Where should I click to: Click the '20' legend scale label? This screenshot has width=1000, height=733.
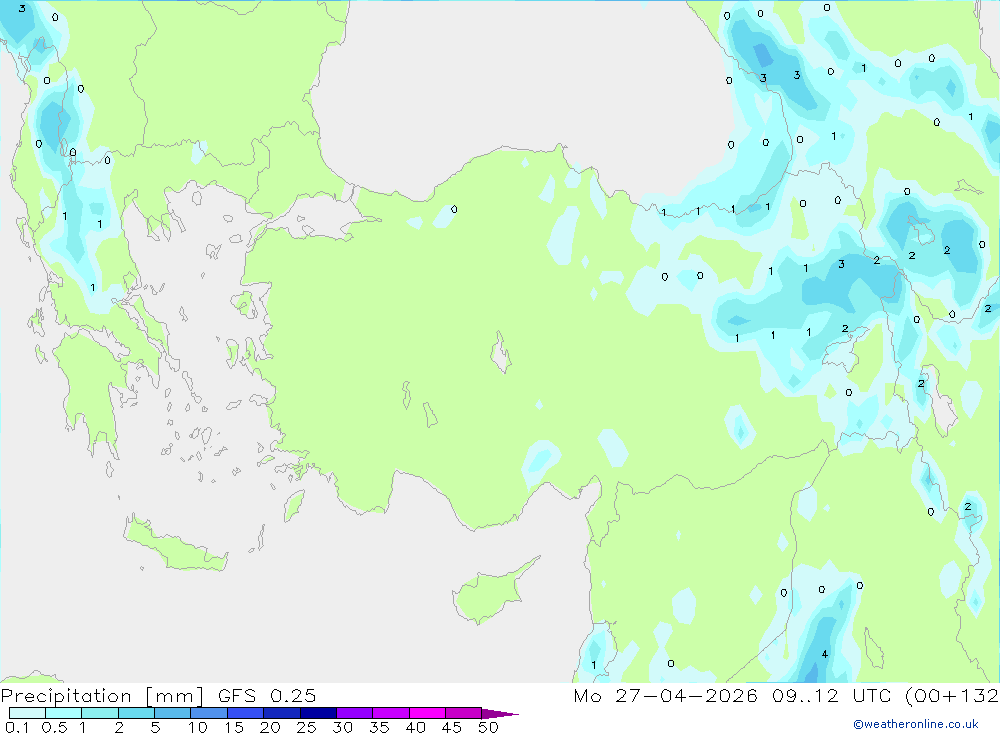click(x=270, y=727)
